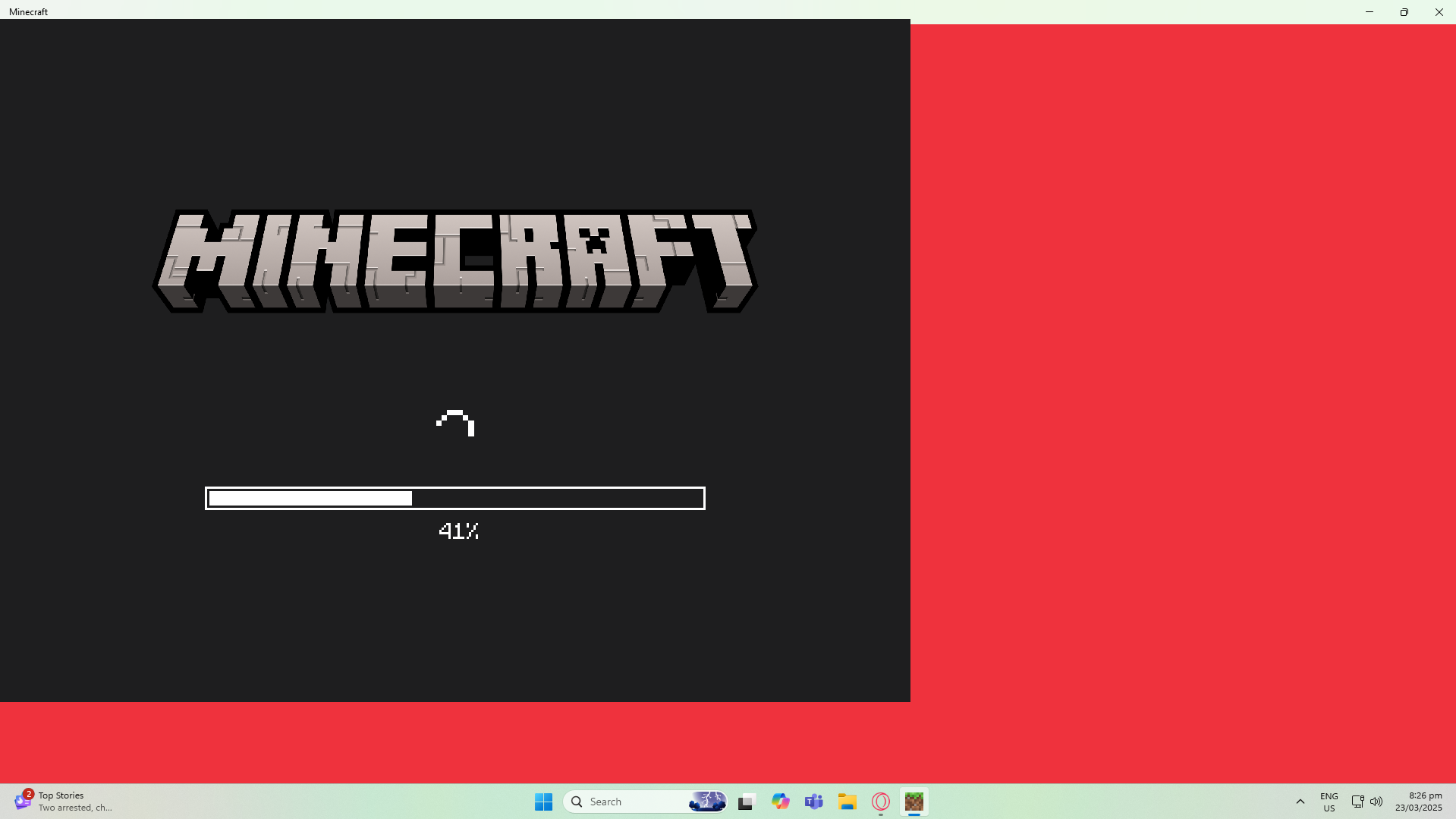This screenshot has height=819, width=1456.
Task: Open the clock and date panel
Action: pyautogui.click(x=1418, y=802)
